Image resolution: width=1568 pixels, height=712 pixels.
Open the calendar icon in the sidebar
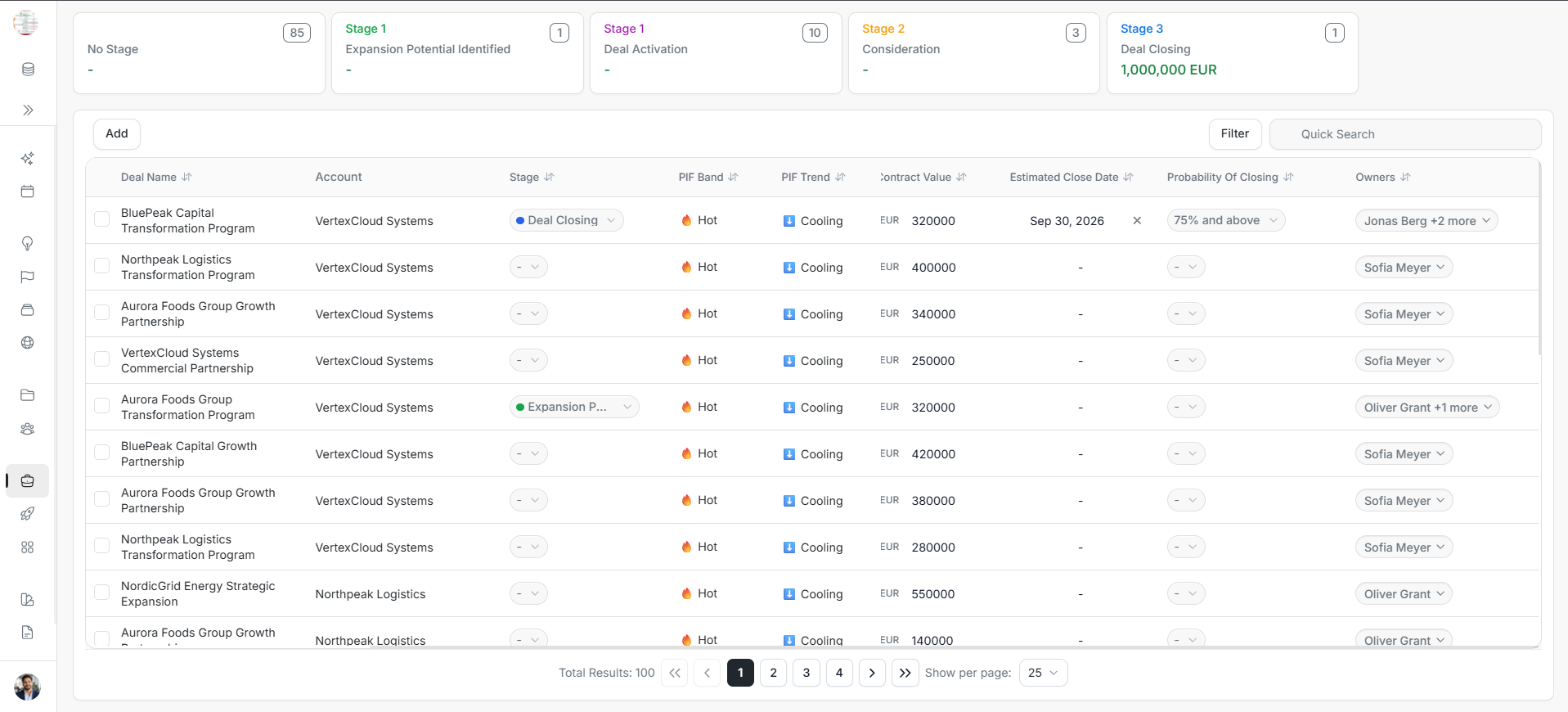coord(28,192)
